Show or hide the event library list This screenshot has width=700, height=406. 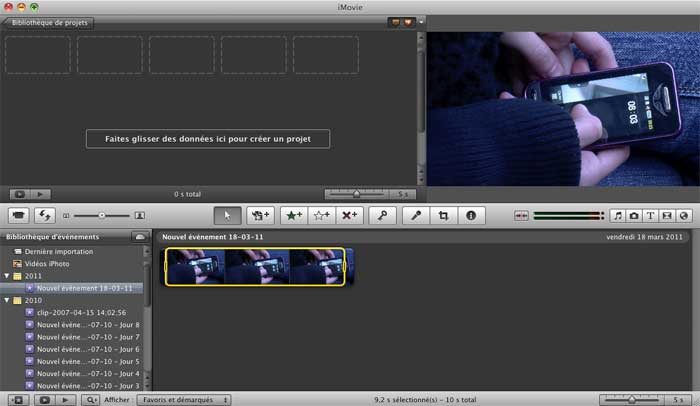coord(18,400)
